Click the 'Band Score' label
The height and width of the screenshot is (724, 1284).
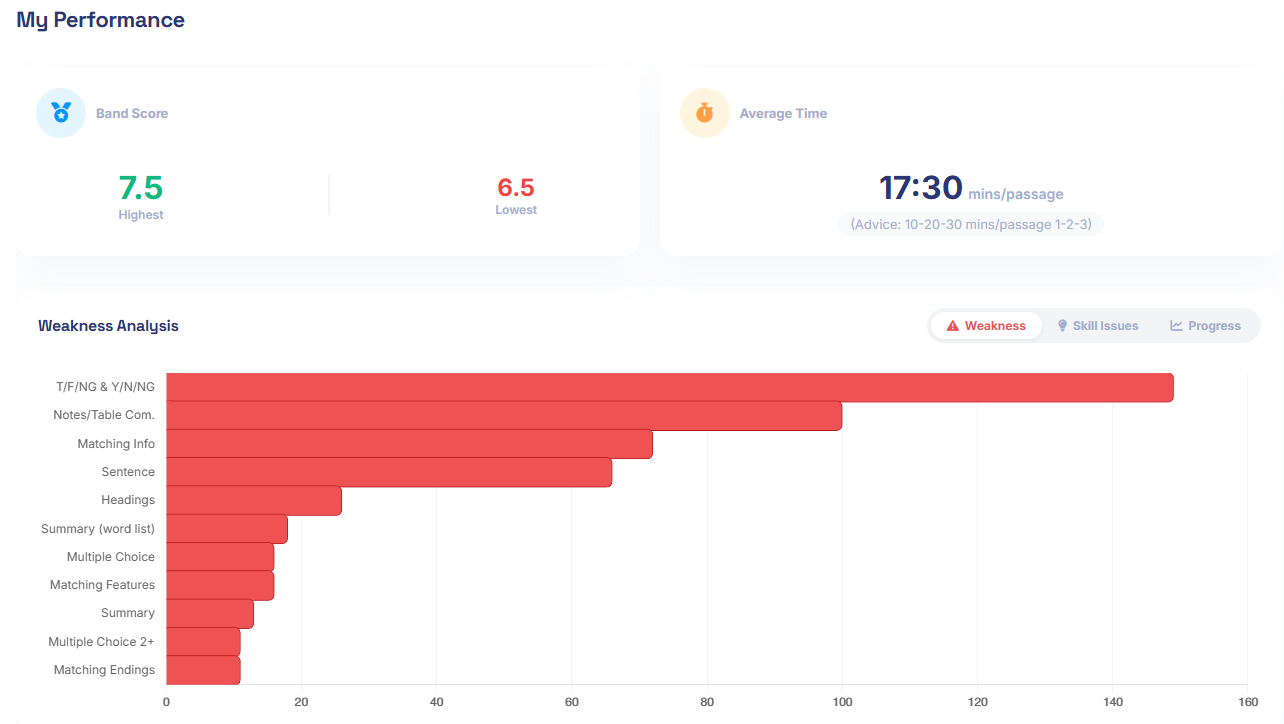coord(132,114)
